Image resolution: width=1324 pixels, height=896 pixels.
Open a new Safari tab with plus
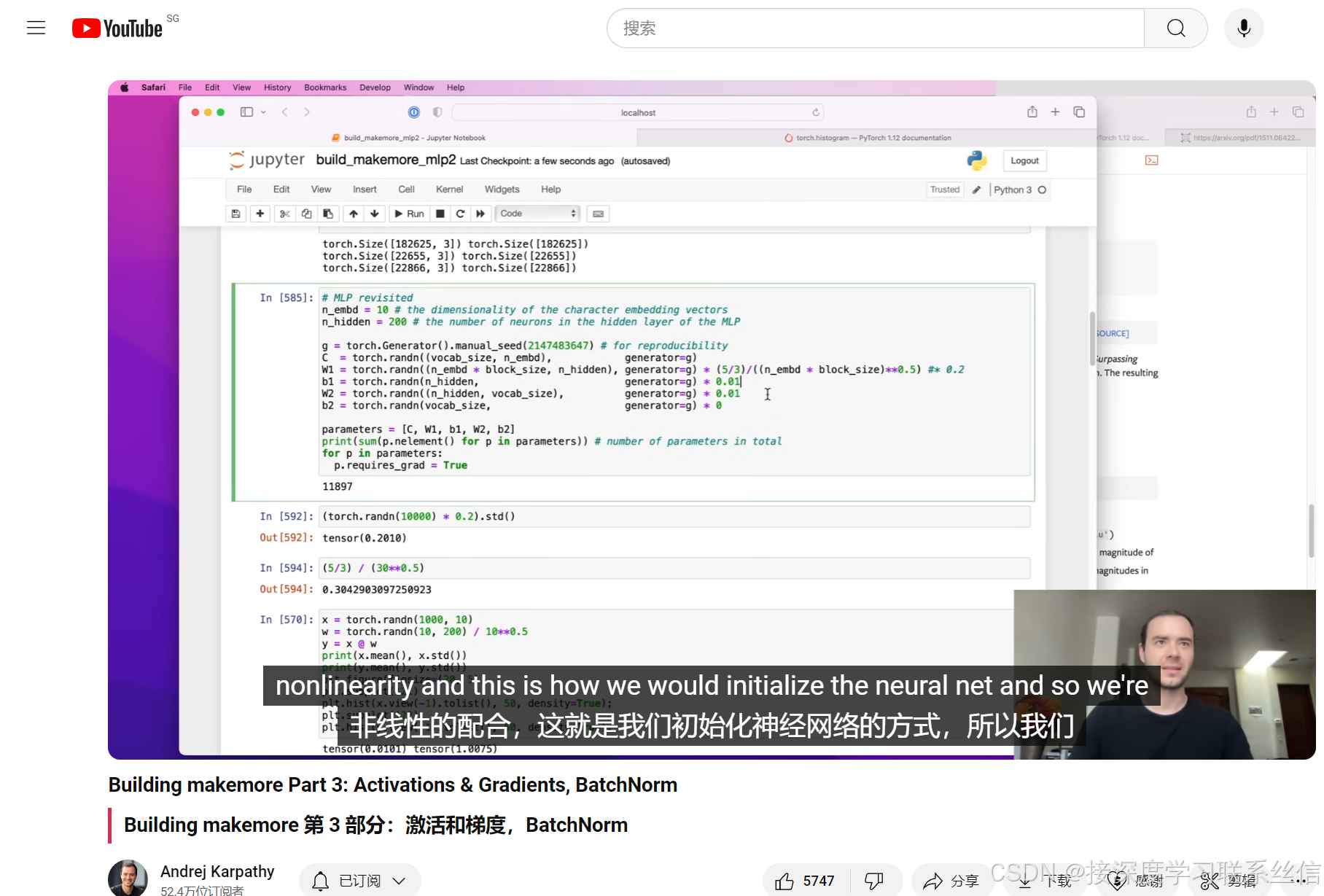click(1055, 112)
